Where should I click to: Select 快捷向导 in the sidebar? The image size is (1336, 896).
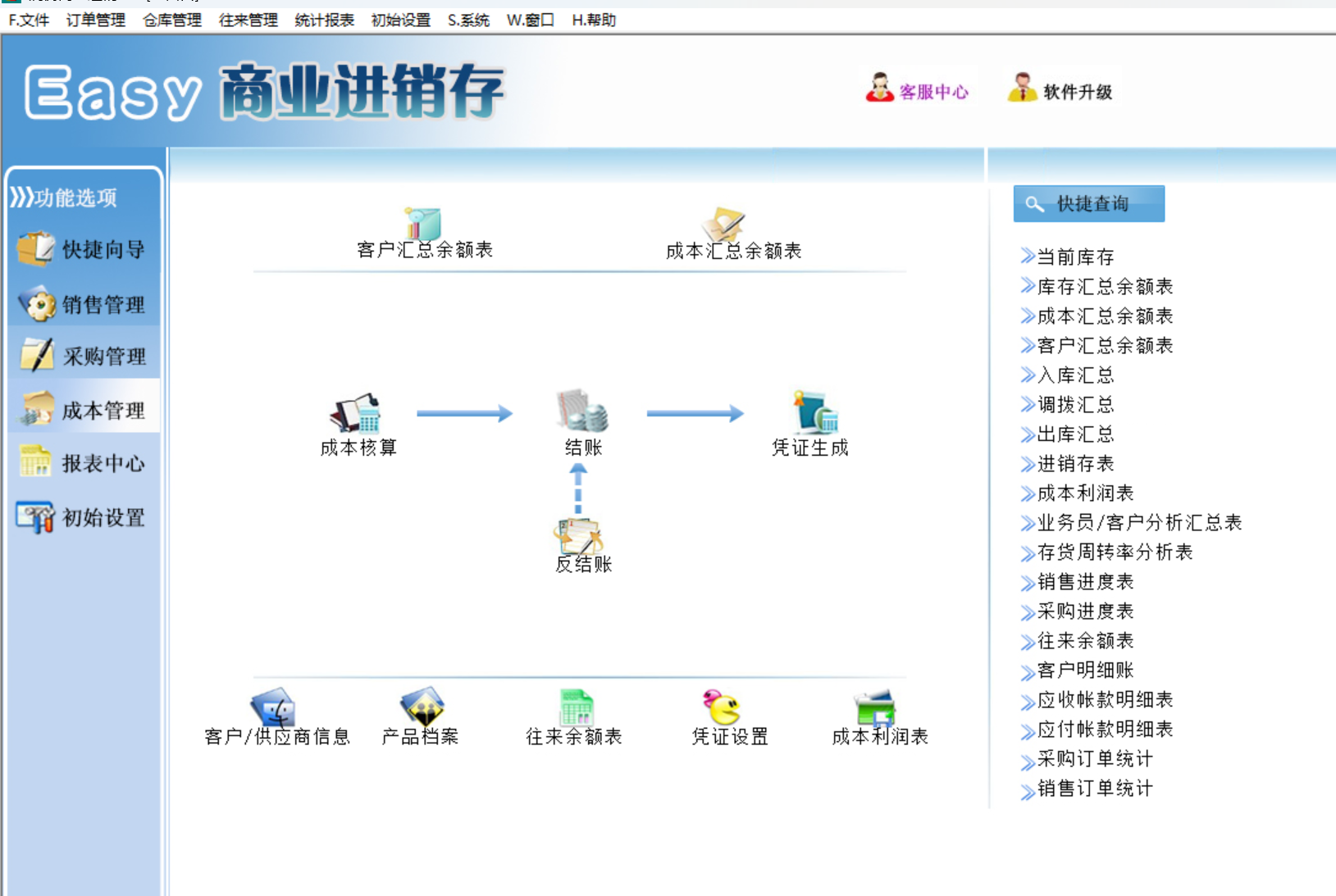point(83,249)
